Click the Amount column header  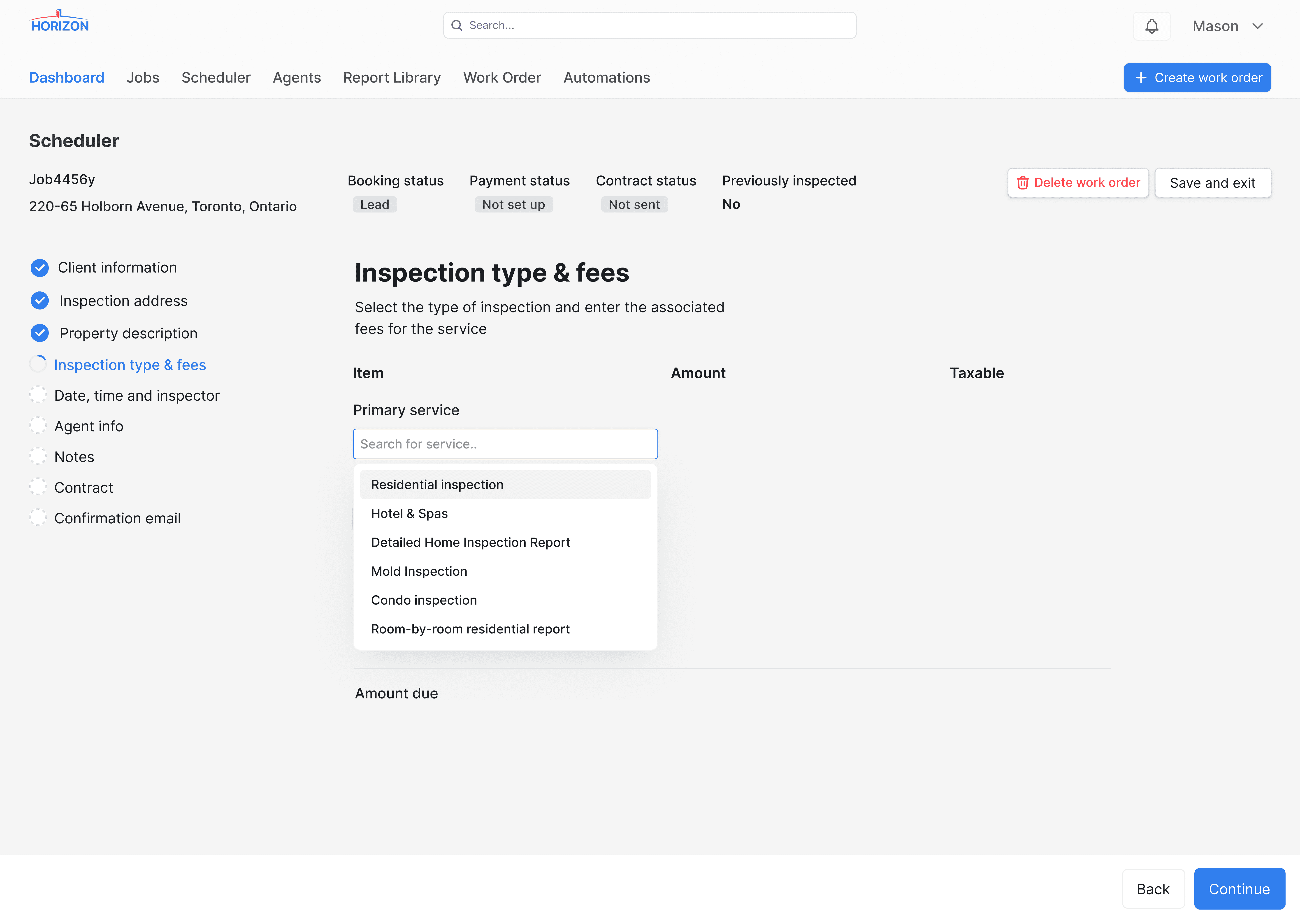click(x=698, y=373)
